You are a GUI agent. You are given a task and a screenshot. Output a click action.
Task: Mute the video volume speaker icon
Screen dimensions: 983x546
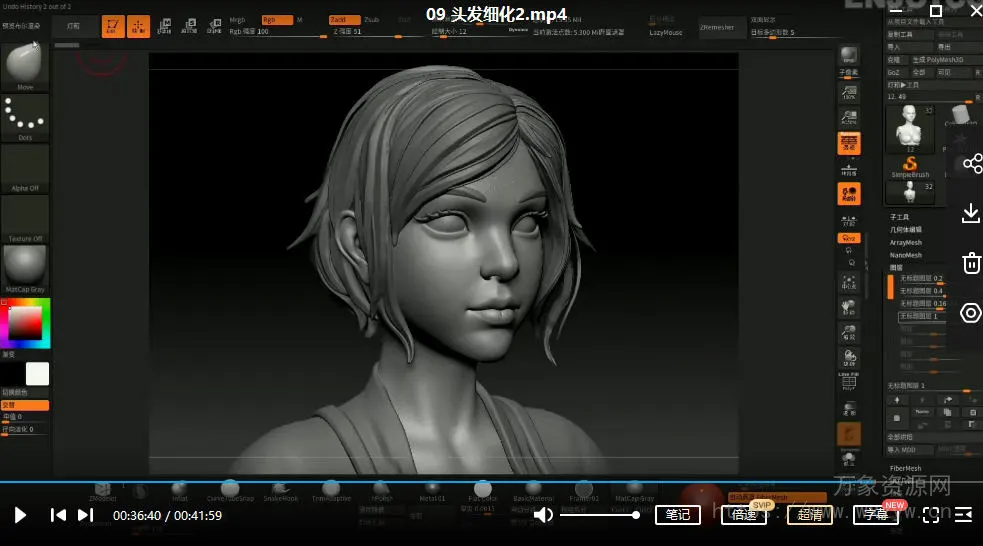pyautogui.click(x=543, y=515)
